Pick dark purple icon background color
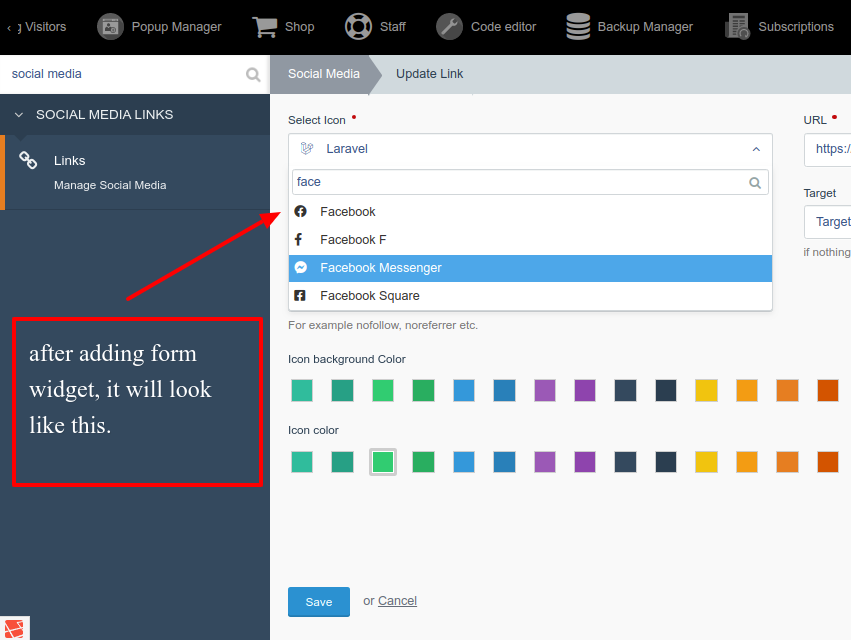The image size is (851, 640). click(585, 390)
